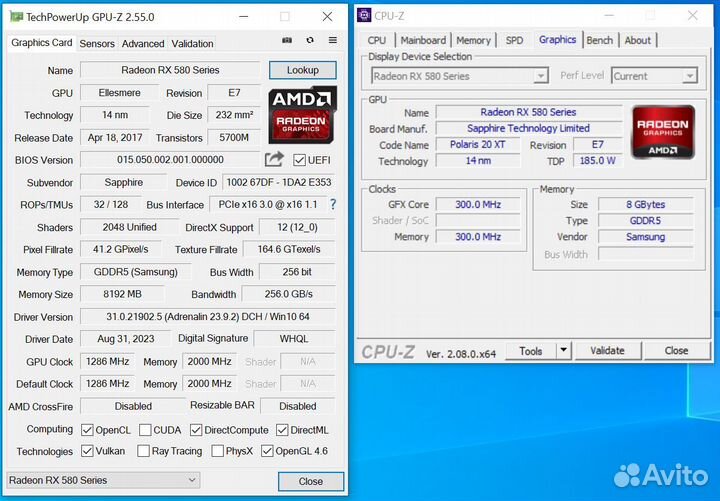Toggle the OpenCL checkbox
The image size is (720, 501).
coord(87,430)
